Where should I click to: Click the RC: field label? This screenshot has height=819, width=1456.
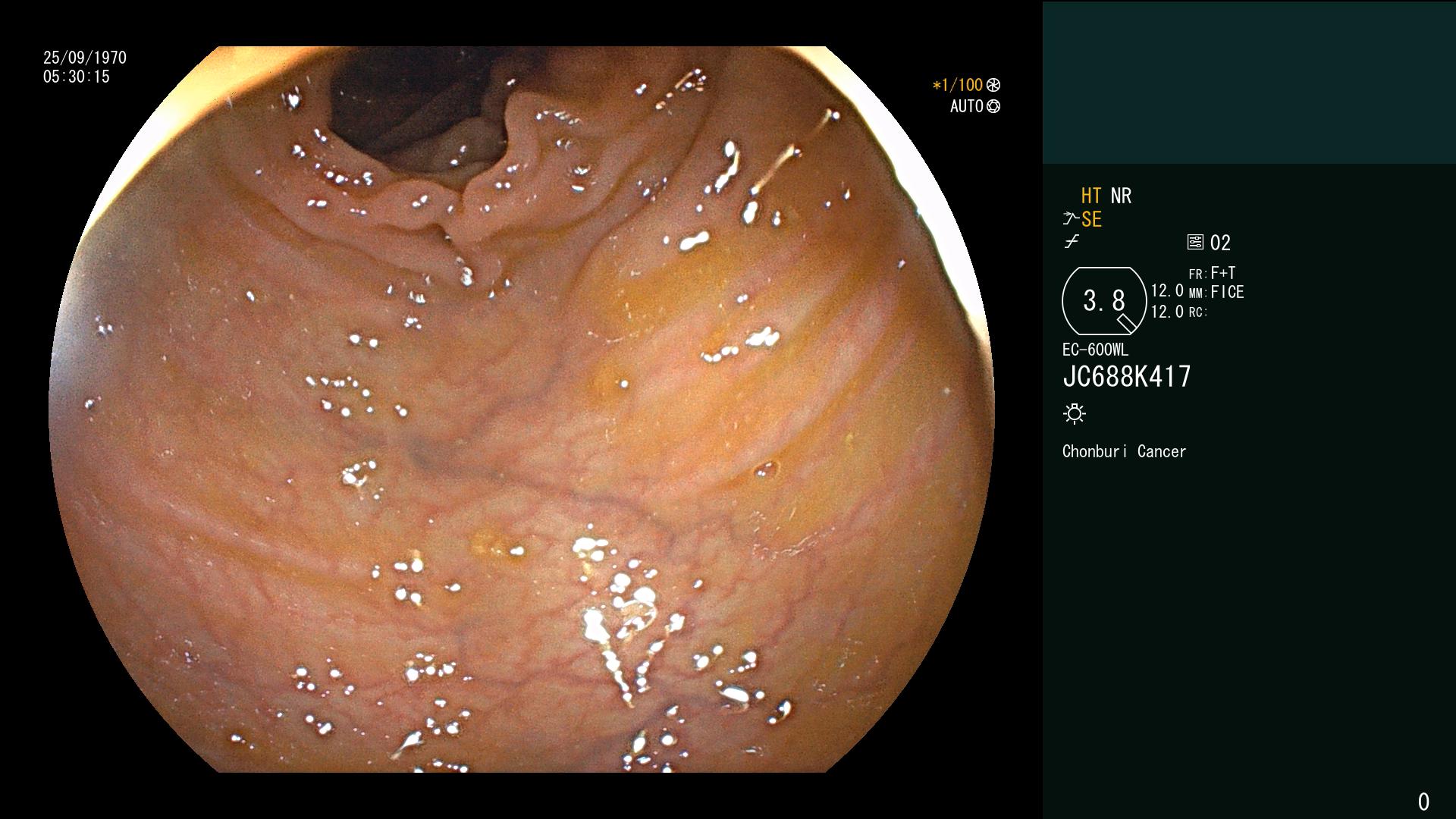point(1197,312)
